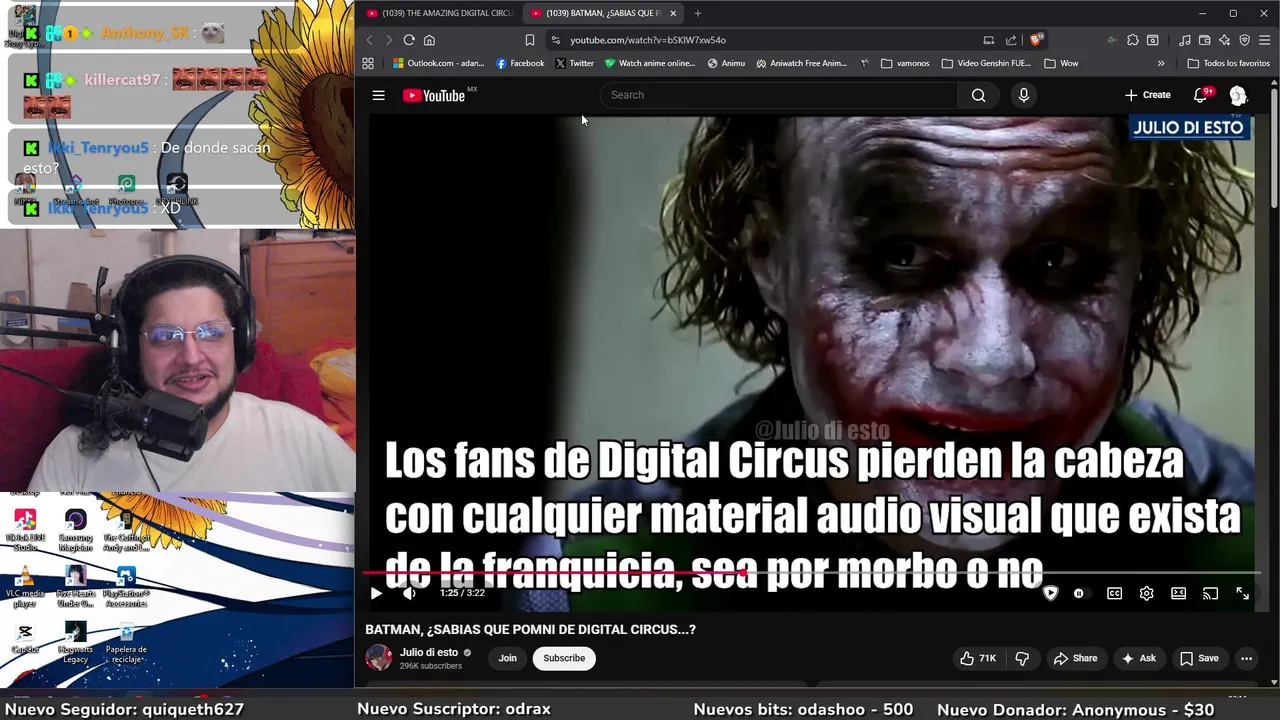Click the shield icon in player controls
The image size is (1280, 720).
pyautogui.click(x=1050, y=593)
